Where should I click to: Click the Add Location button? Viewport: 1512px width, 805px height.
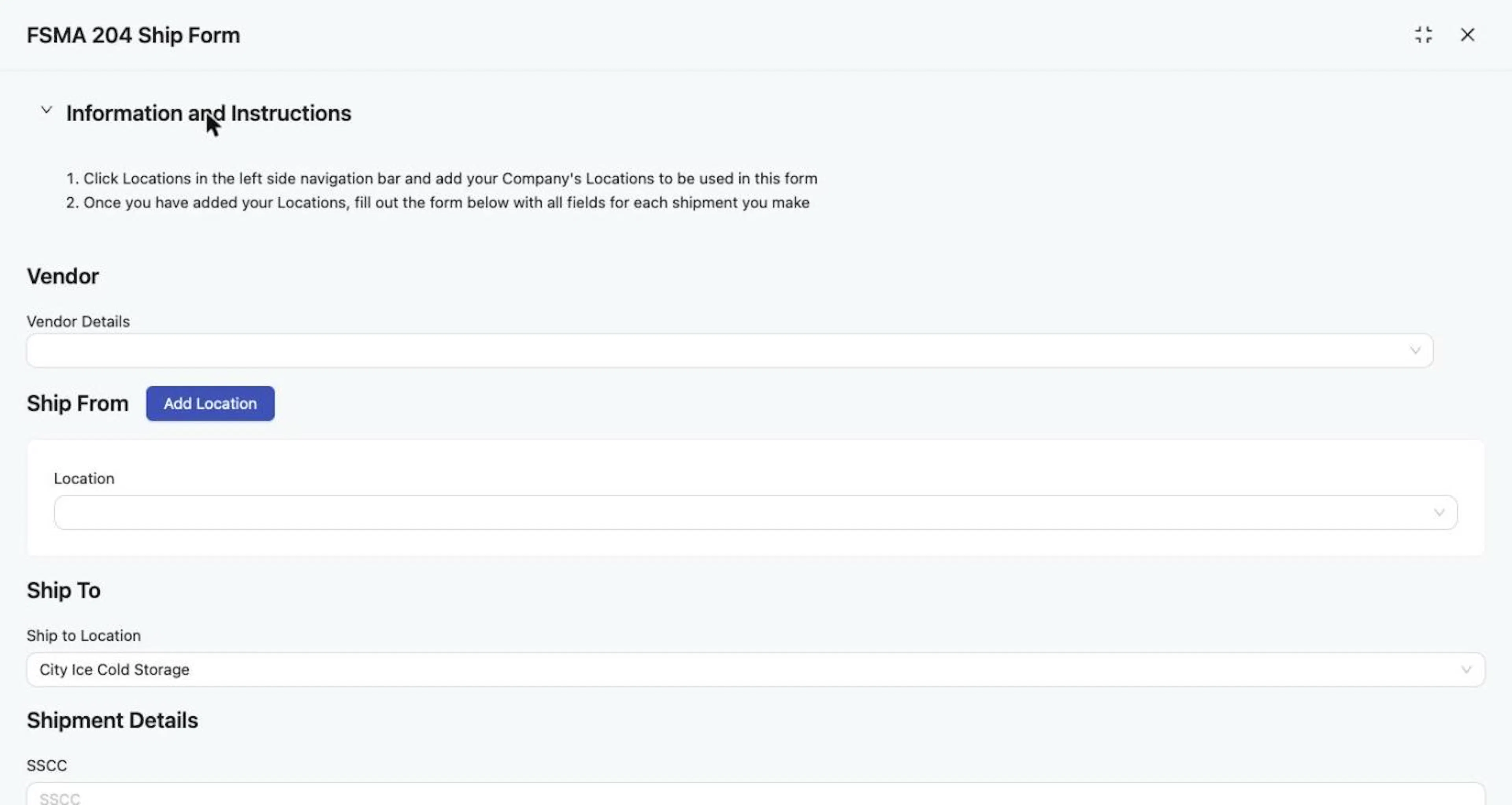point(210,403)
